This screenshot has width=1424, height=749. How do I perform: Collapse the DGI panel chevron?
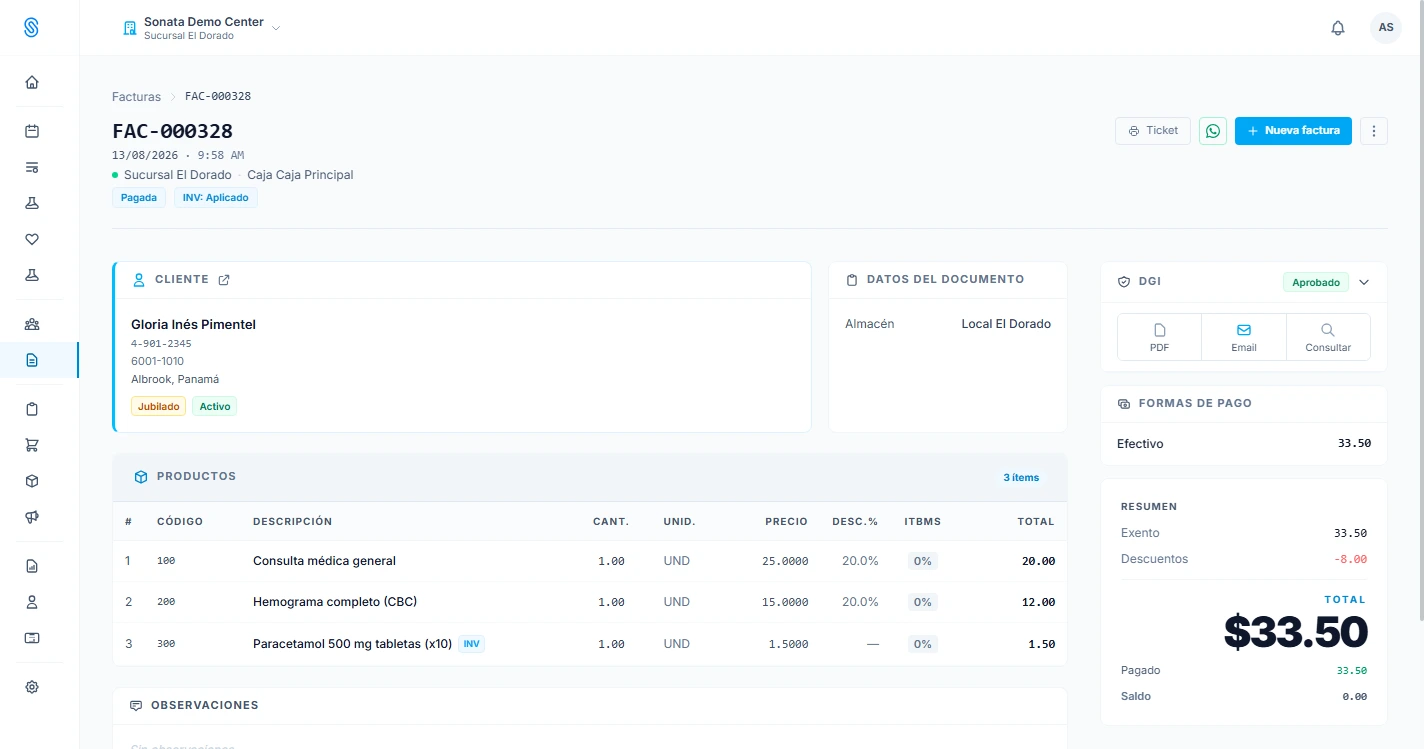pyautogui.click(x=1364, y=282)
